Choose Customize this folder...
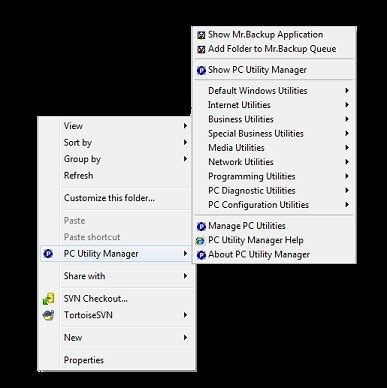This screenshot has height=388, width=387. [116, 198]
